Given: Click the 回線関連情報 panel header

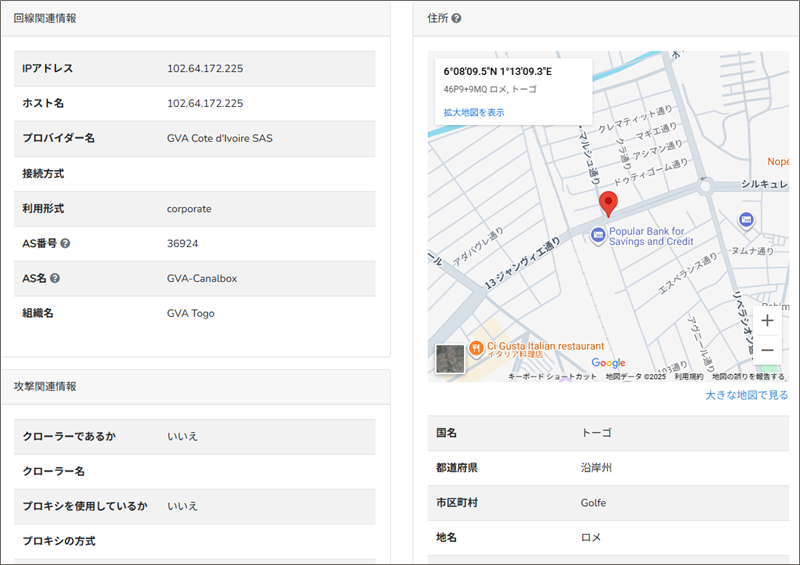Looking at the screenshot, I should click(45, 19).
